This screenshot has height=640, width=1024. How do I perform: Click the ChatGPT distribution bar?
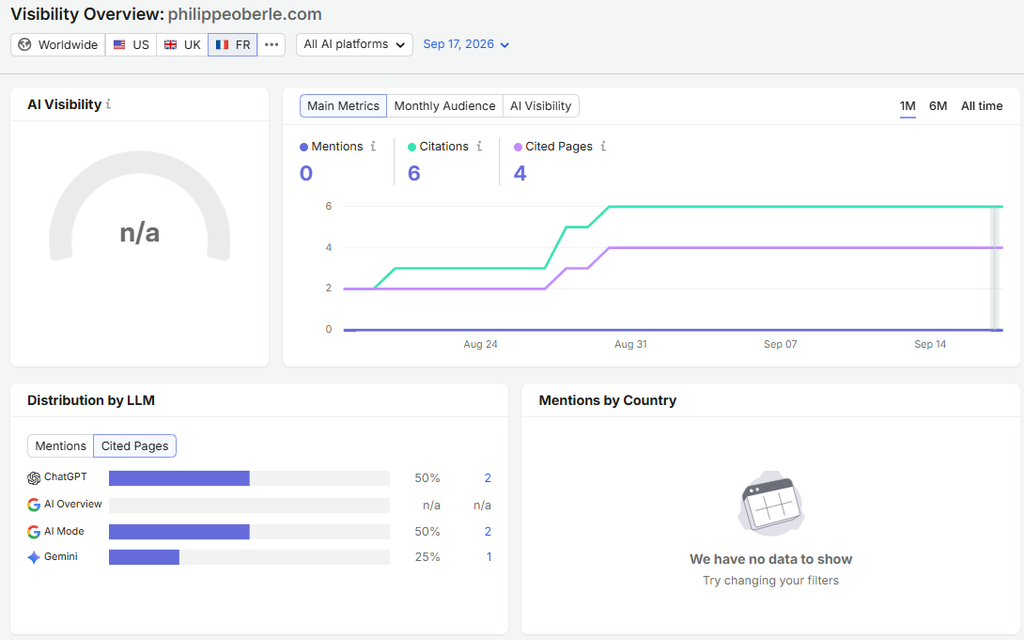coord(249,478)
